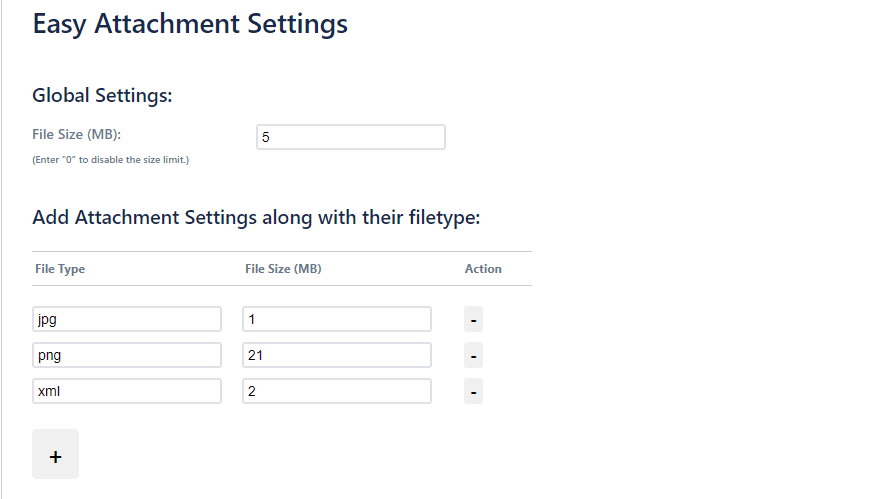
Task: Click the global File Size input field
Action: [350, 137]
